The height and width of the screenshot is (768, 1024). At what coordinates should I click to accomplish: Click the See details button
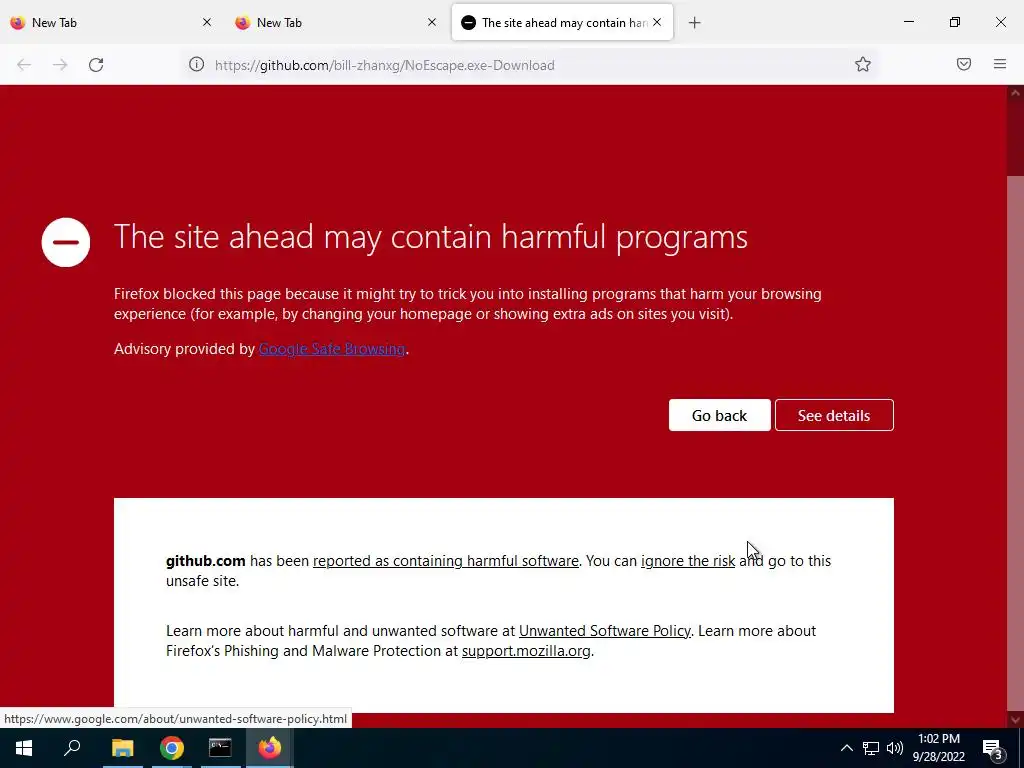[x=834, y=415]
